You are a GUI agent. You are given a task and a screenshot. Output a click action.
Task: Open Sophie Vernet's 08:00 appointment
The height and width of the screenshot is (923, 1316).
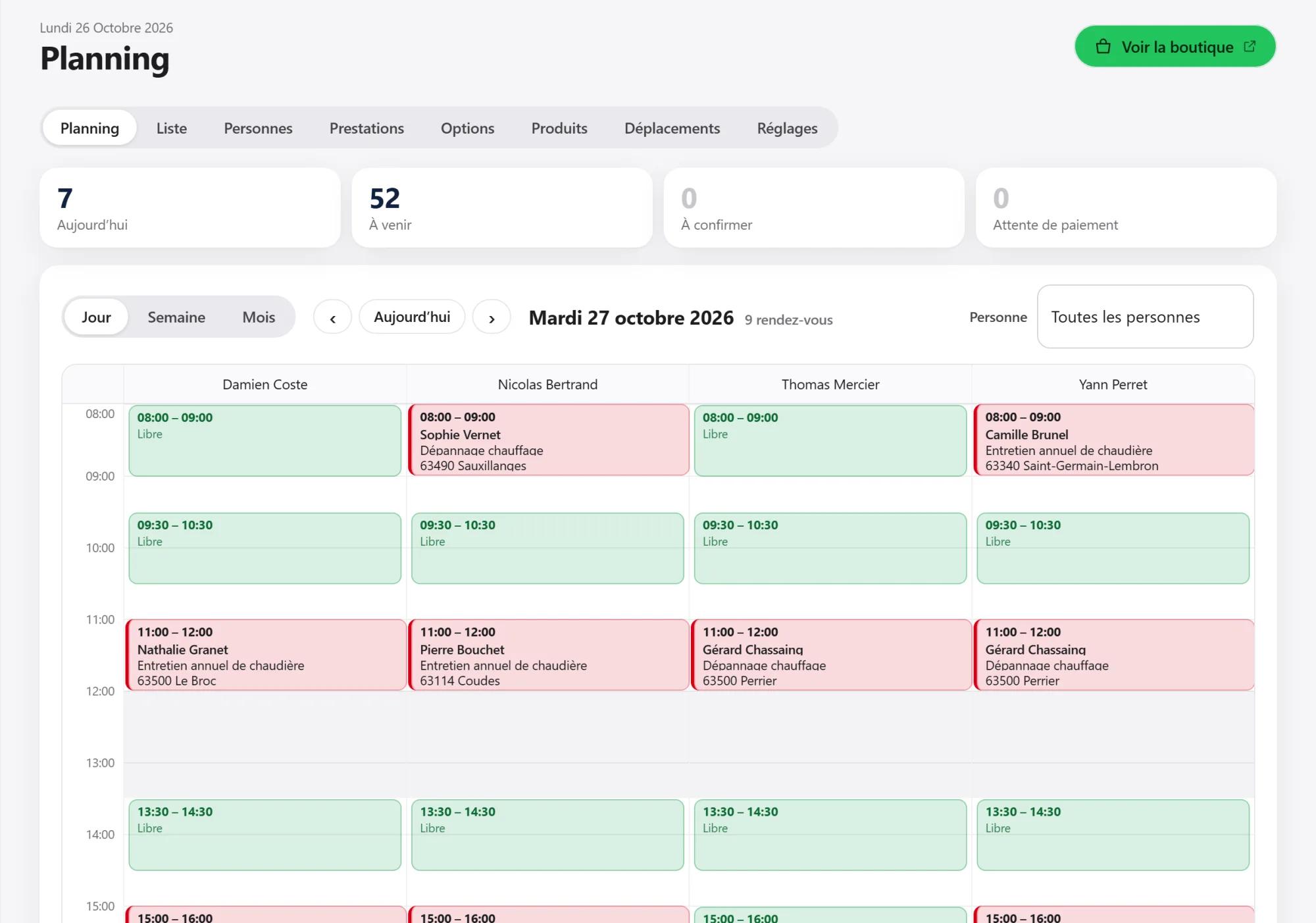tap(548, 440)
